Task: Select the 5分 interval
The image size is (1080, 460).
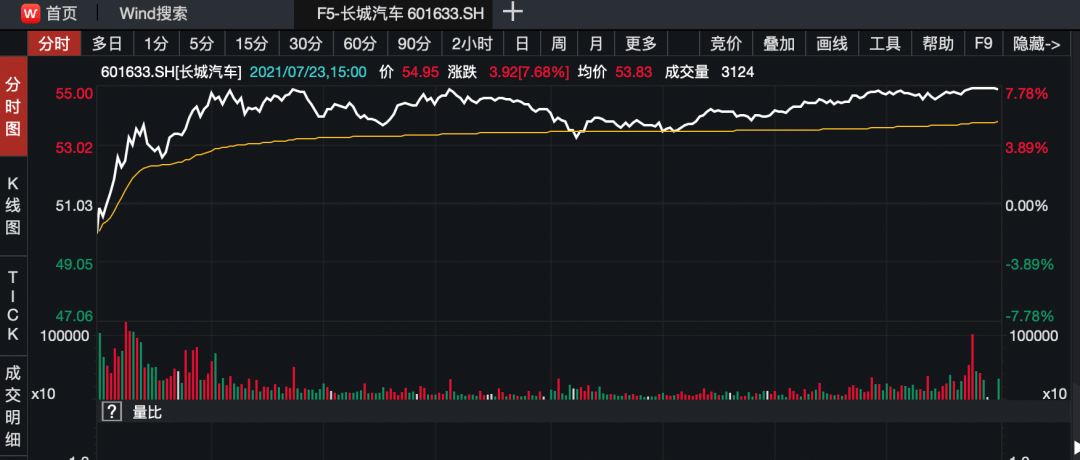Action: pos(202,44)
